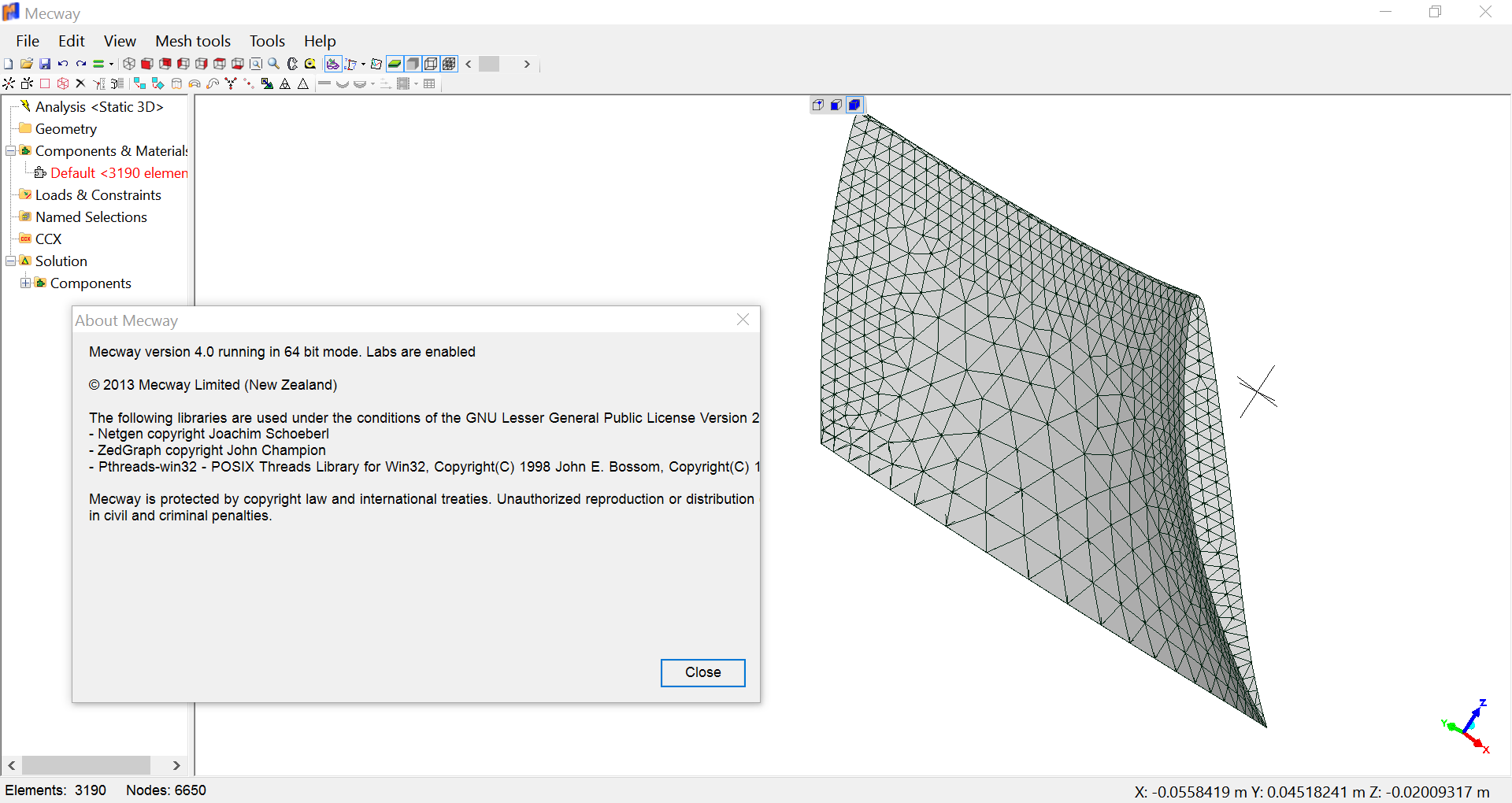Redo the last undone action

81,64
